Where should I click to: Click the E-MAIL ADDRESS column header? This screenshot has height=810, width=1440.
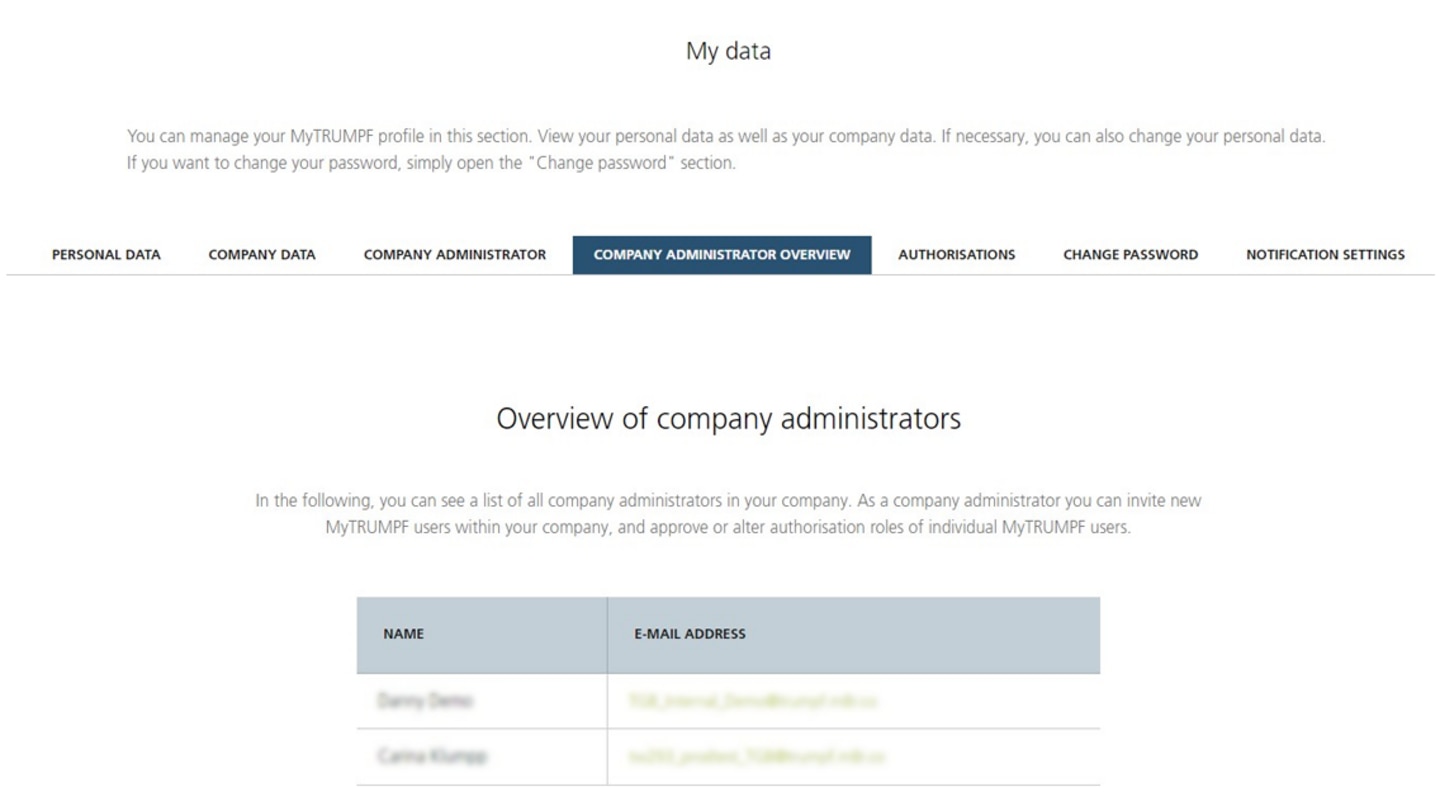(x=690, y=633)
